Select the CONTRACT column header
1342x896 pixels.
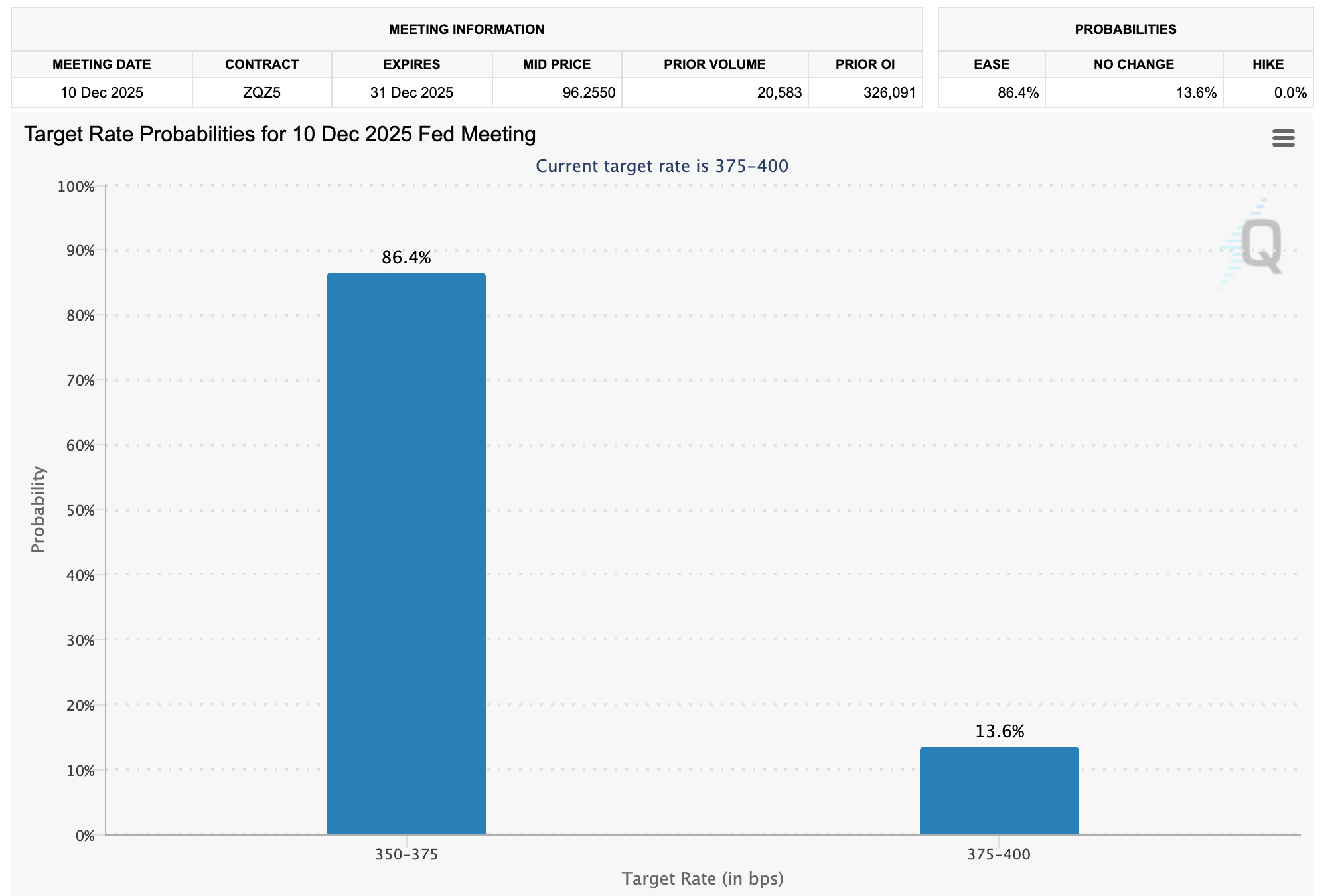click(x=261, y=64)
